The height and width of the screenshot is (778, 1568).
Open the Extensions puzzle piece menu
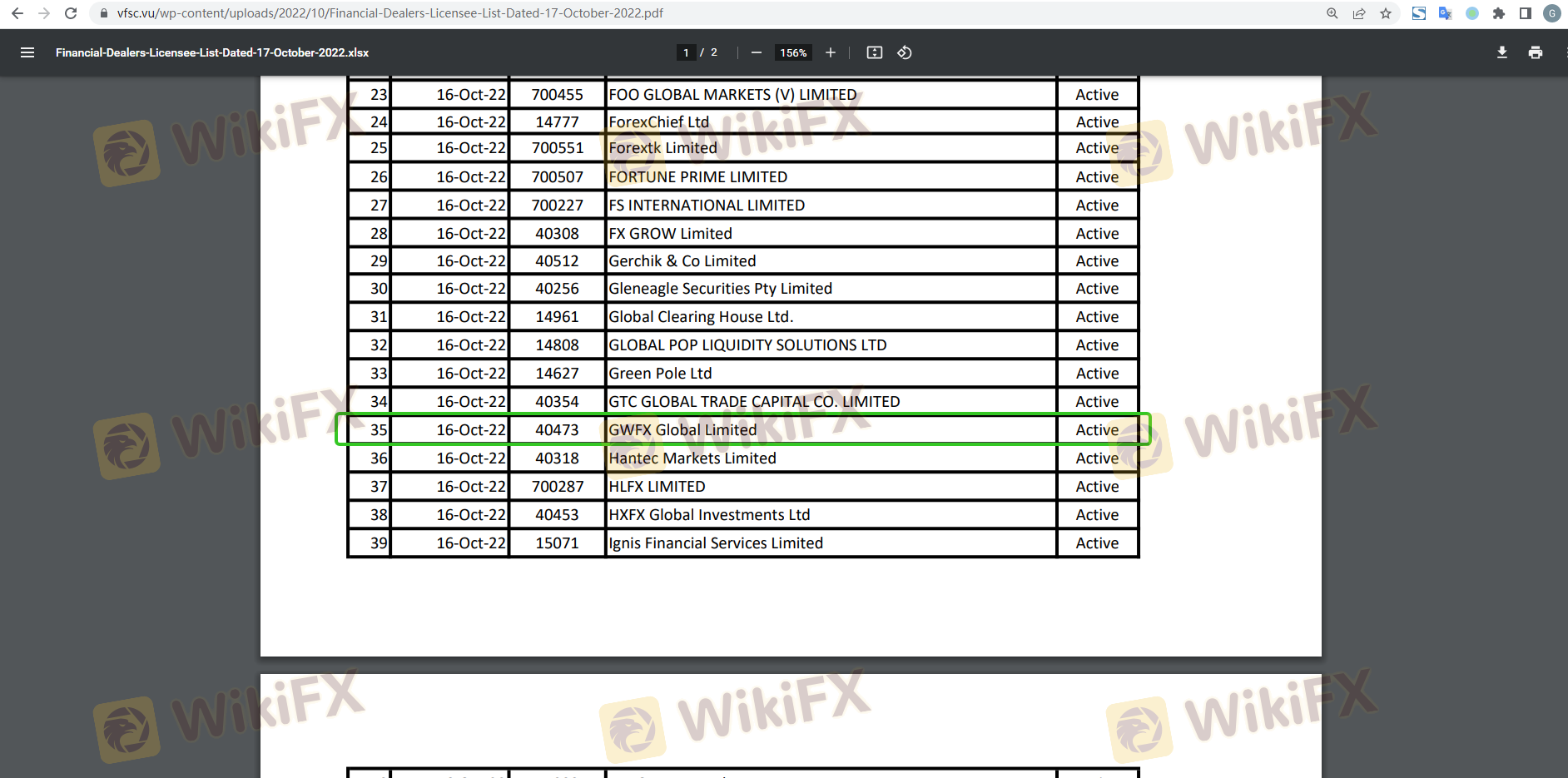coord(1499,13)
